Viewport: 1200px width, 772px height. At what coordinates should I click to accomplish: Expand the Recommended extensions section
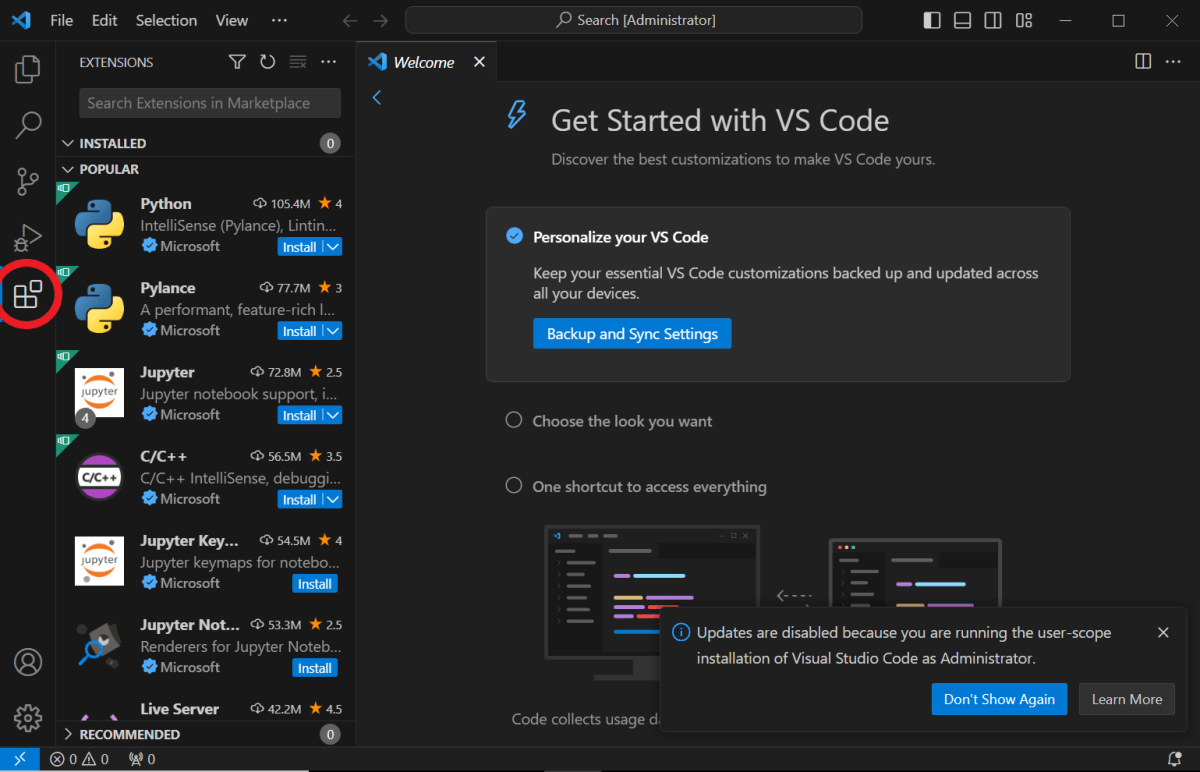coord(129,734)
